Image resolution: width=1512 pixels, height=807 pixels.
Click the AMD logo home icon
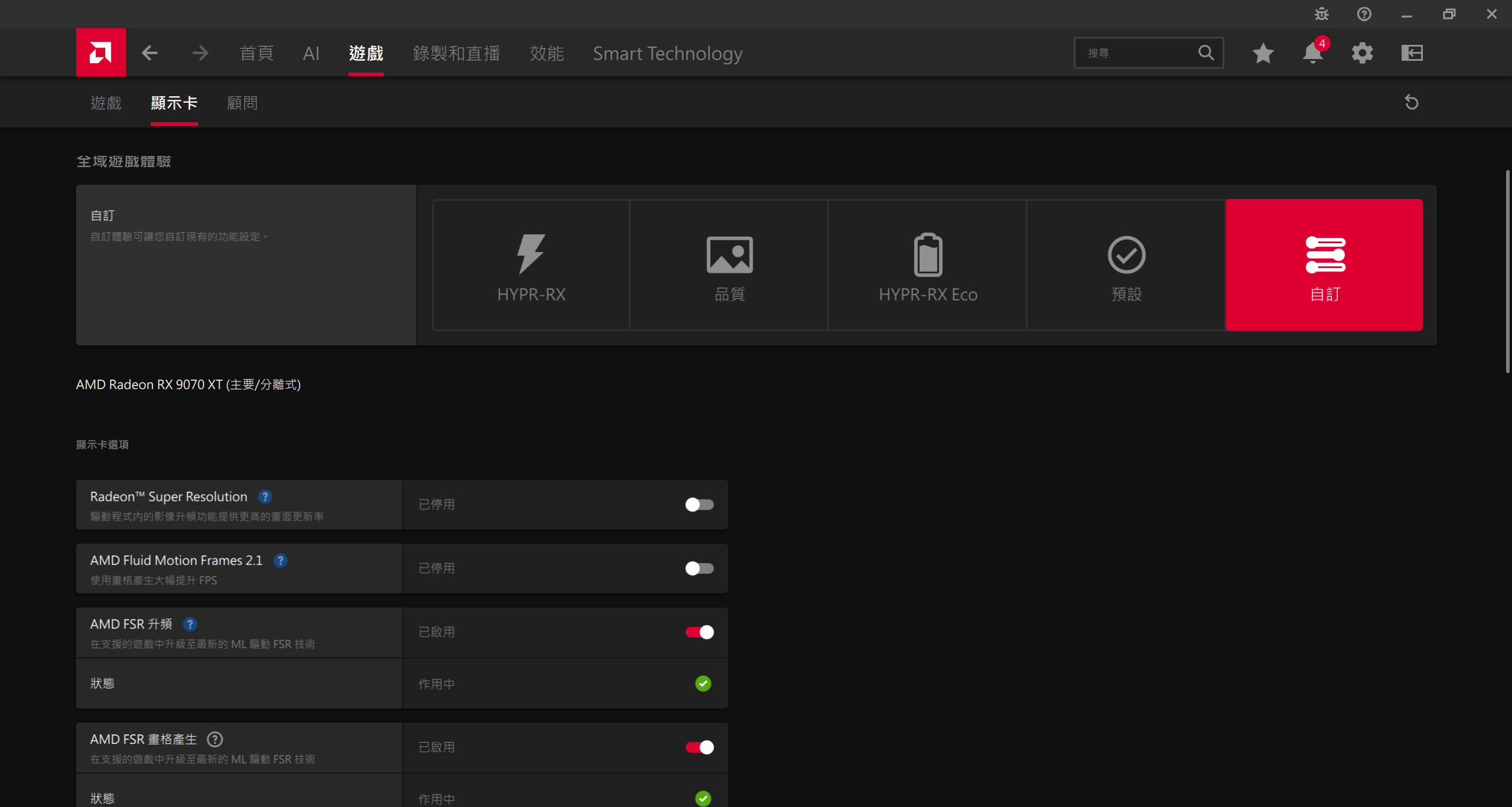(100, 53)
